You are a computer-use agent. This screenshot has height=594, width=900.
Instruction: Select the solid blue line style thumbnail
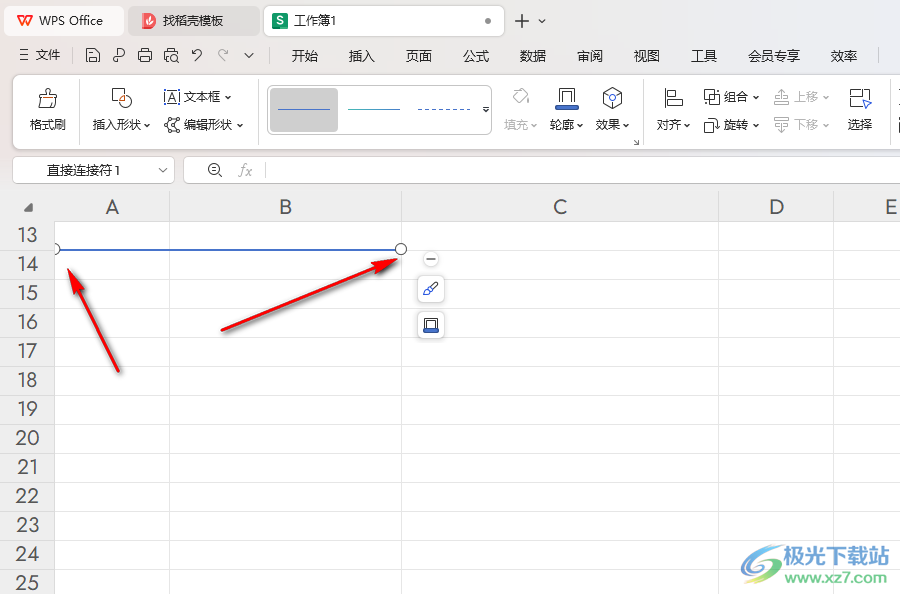tap(304, 110)
